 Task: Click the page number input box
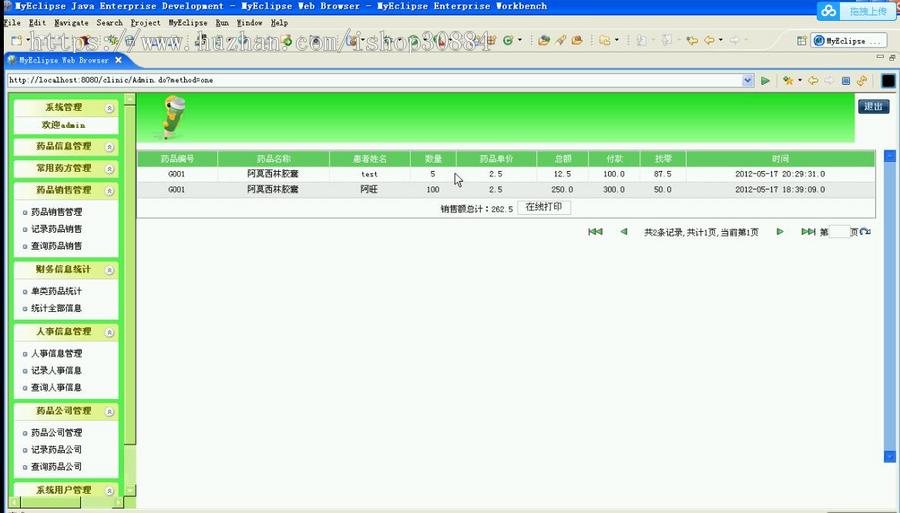coord(839,232)
